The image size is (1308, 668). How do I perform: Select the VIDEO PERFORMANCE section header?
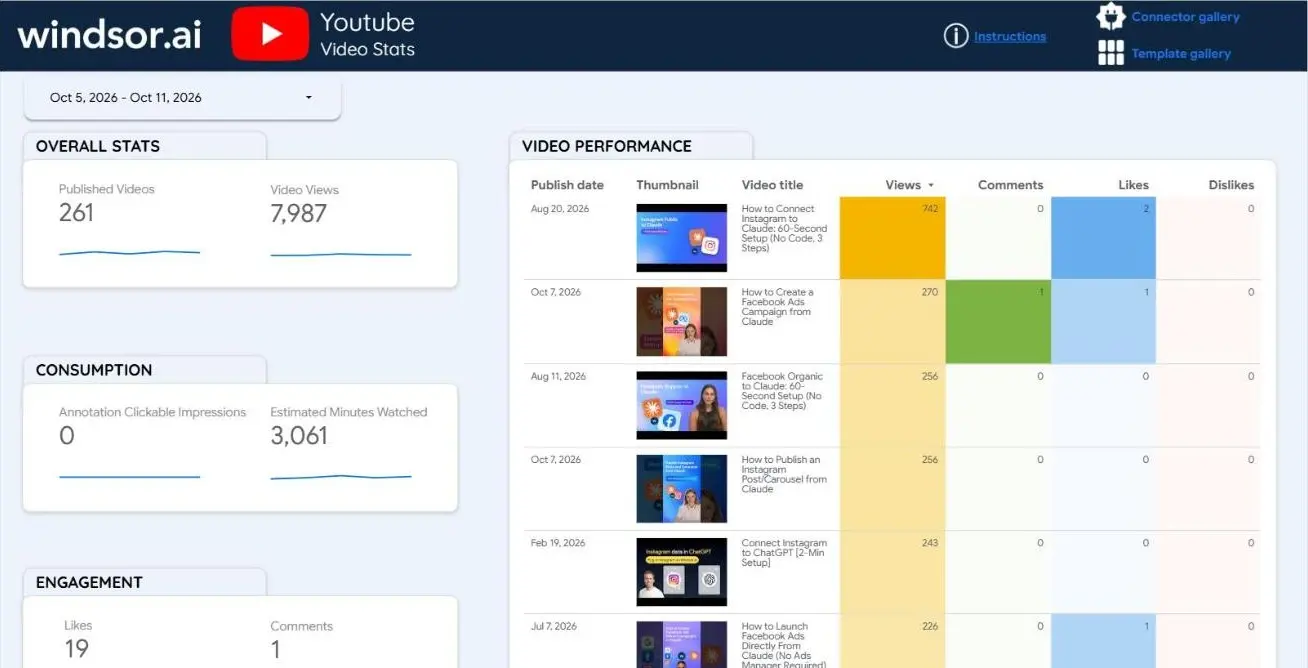(607, 146)
